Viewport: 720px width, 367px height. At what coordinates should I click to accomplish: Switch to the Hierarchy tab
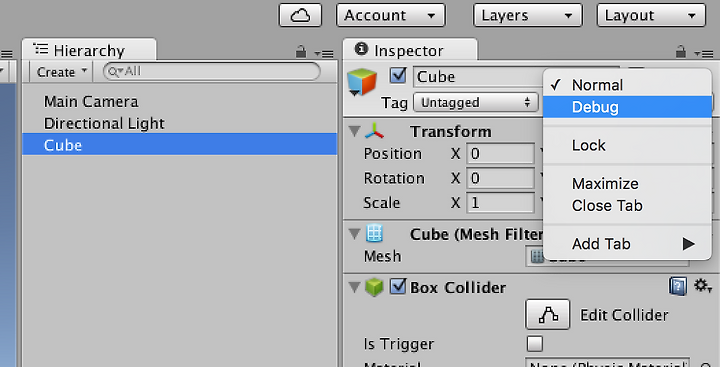click(89, 50)
